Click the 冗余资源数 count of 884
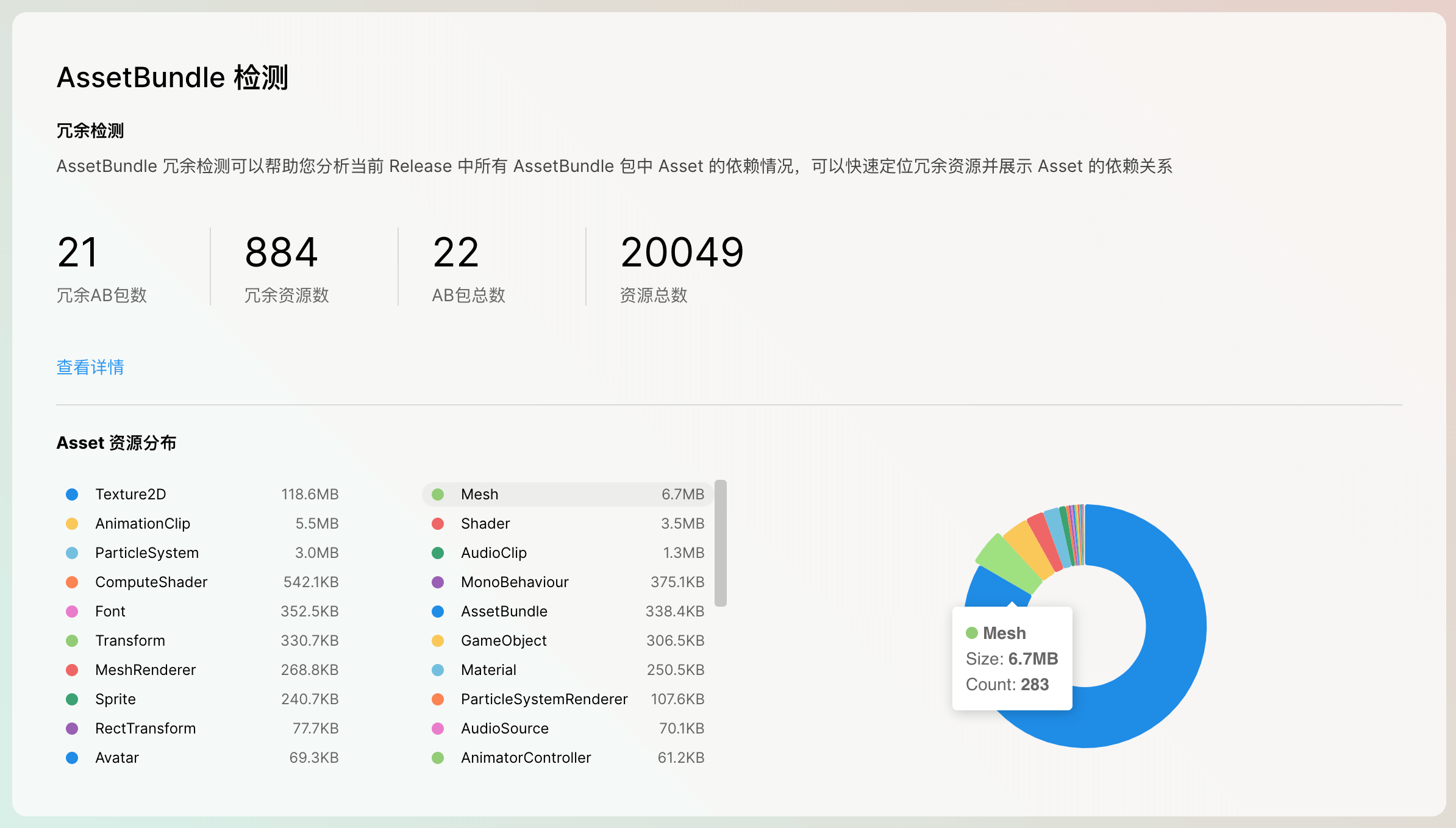1456x828 pixels. coord(280,252)
